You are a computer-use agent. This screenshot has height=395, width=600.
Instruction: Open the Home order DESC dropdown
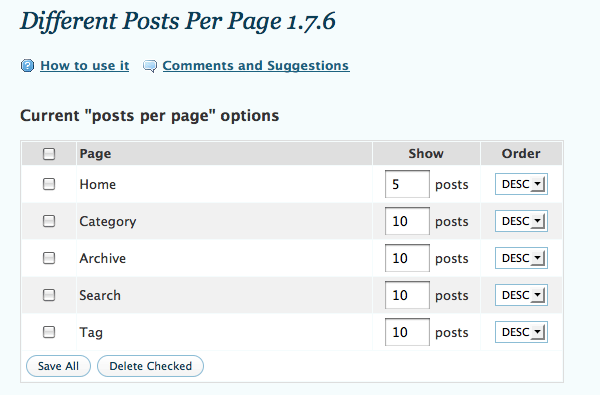click(521, 184)
